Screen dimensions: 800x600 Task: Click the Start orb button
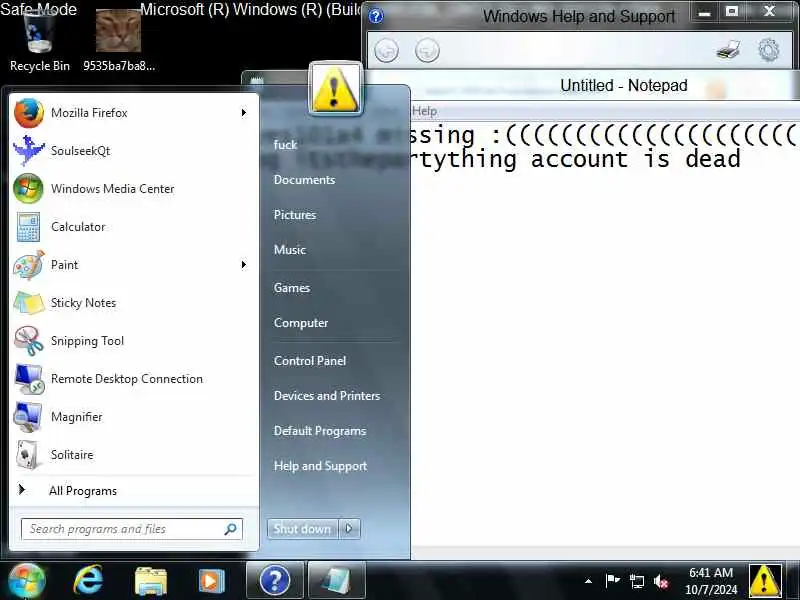[26, 581]
